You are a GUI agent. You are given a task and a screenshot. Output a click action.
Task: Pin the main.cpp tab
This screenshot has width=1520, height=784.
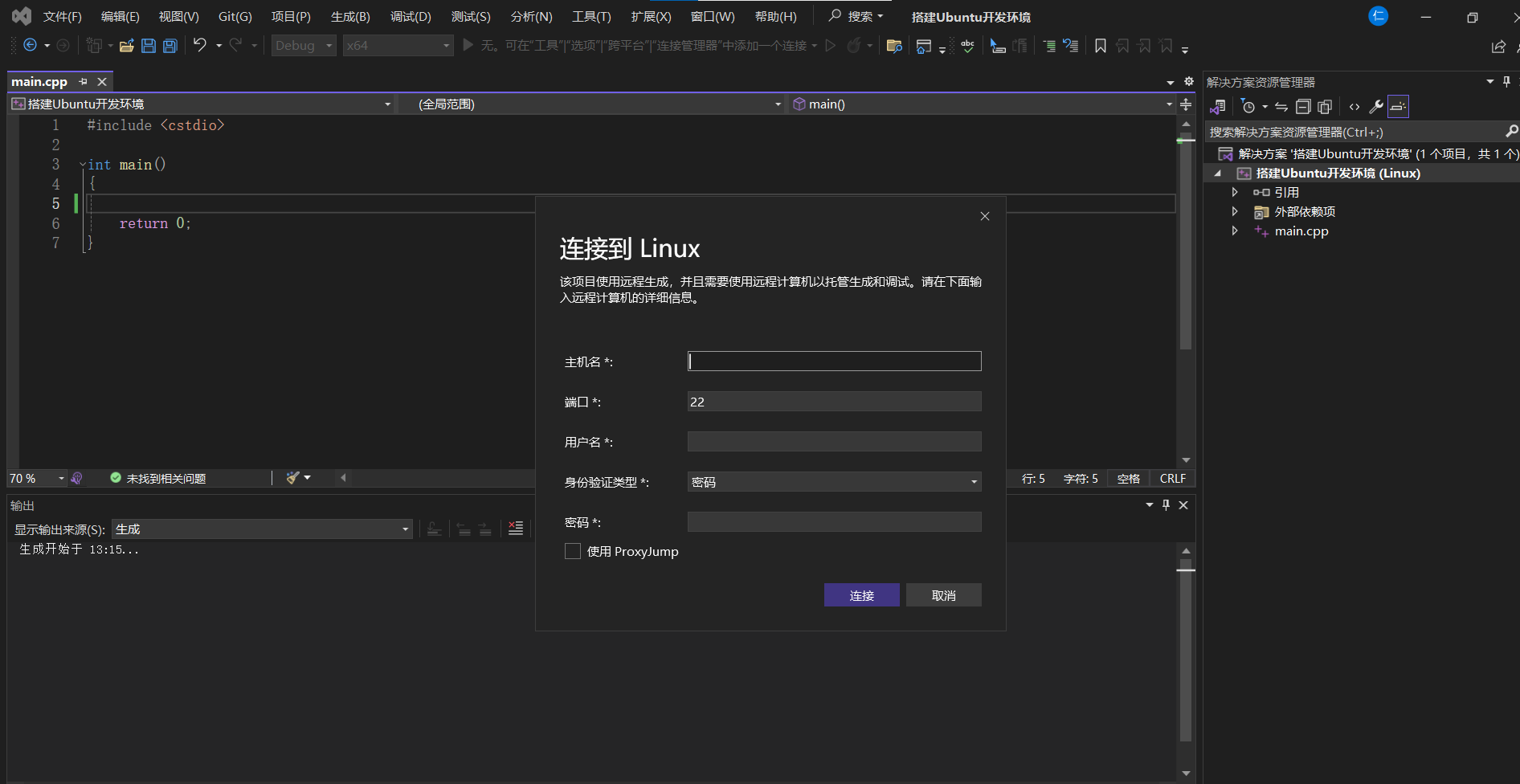83,82
